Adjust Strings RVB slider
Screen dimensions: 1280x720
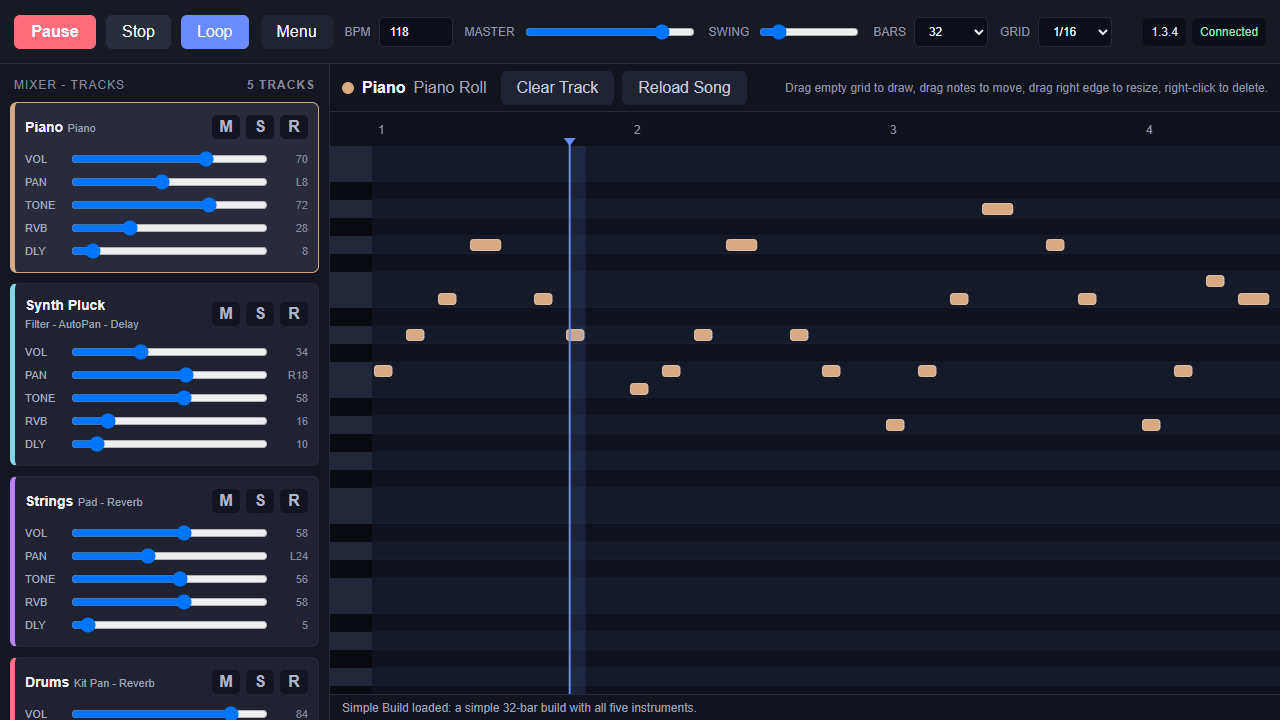pyautogui.click(x=169, y=602)
